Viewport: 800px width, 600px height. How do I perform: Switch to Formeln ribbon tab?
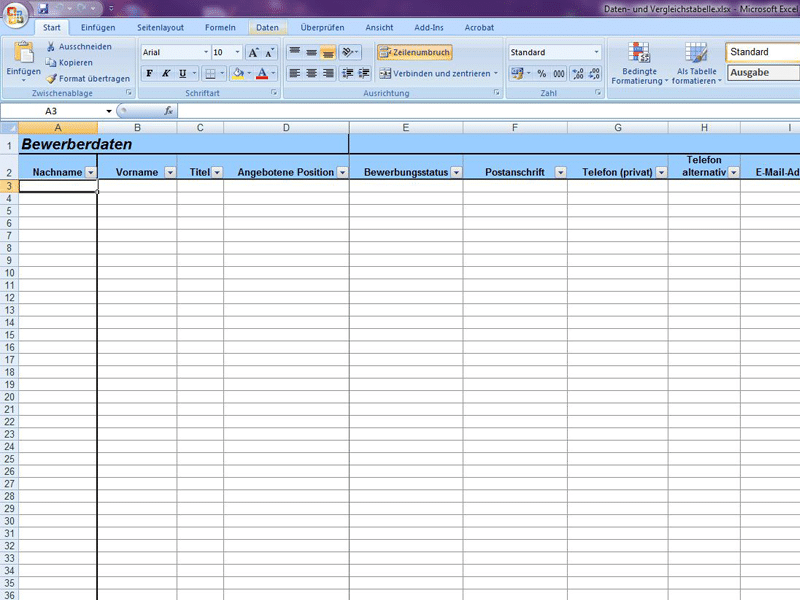click(x=220, y=28)
